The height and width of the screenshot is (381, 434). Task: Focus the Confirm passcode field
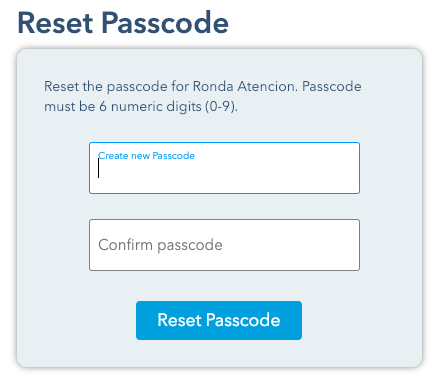[x=224, y=245]
